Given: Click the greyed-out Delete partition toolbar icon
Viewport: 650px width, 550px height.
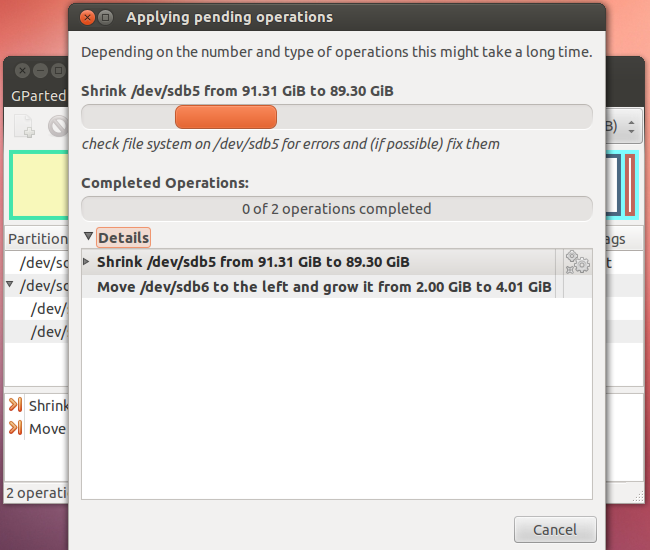Looking at the screenshot, I should tap(58, 127).
